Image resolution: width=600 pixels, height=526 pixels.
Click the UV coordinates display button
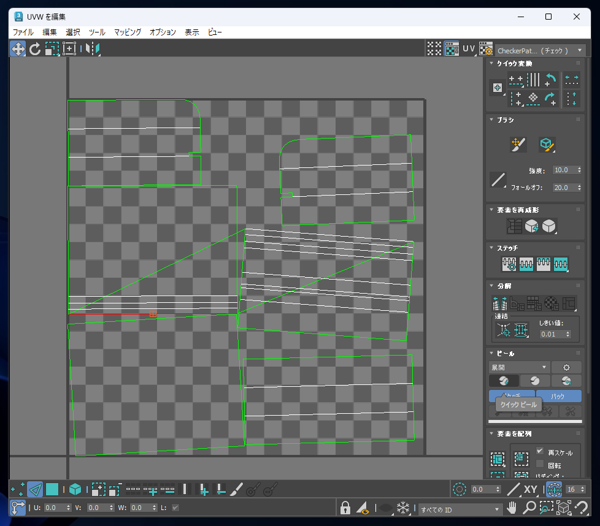(469, 49)
